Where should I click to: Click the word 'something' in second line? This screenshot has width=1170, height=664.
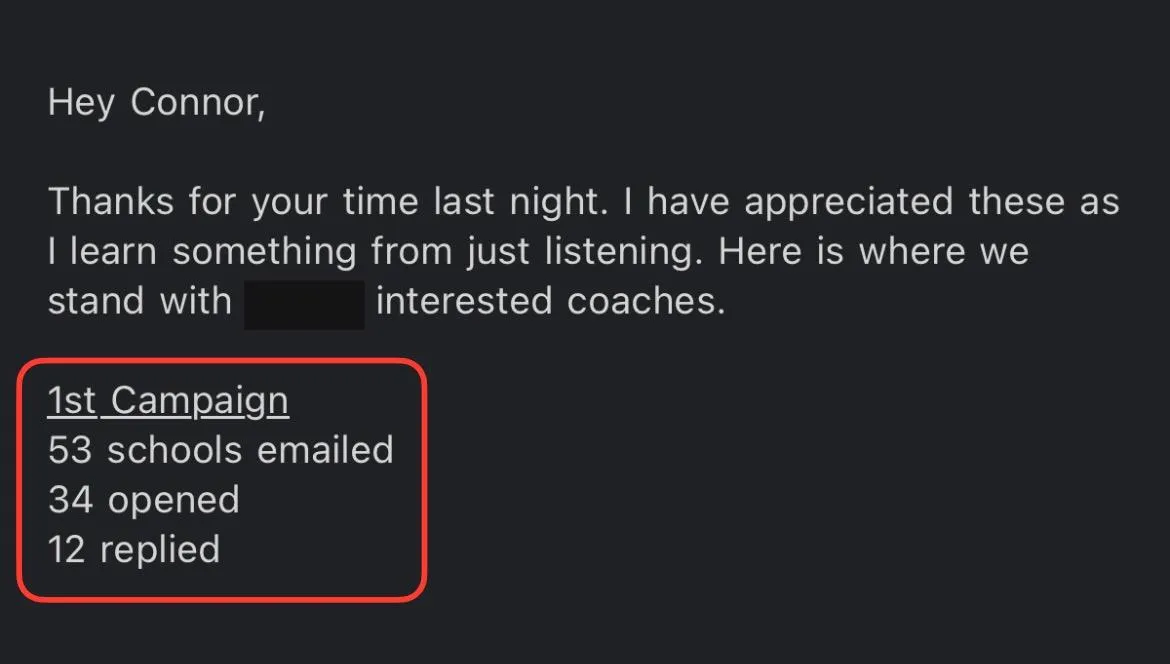click(x=264, y=252)
